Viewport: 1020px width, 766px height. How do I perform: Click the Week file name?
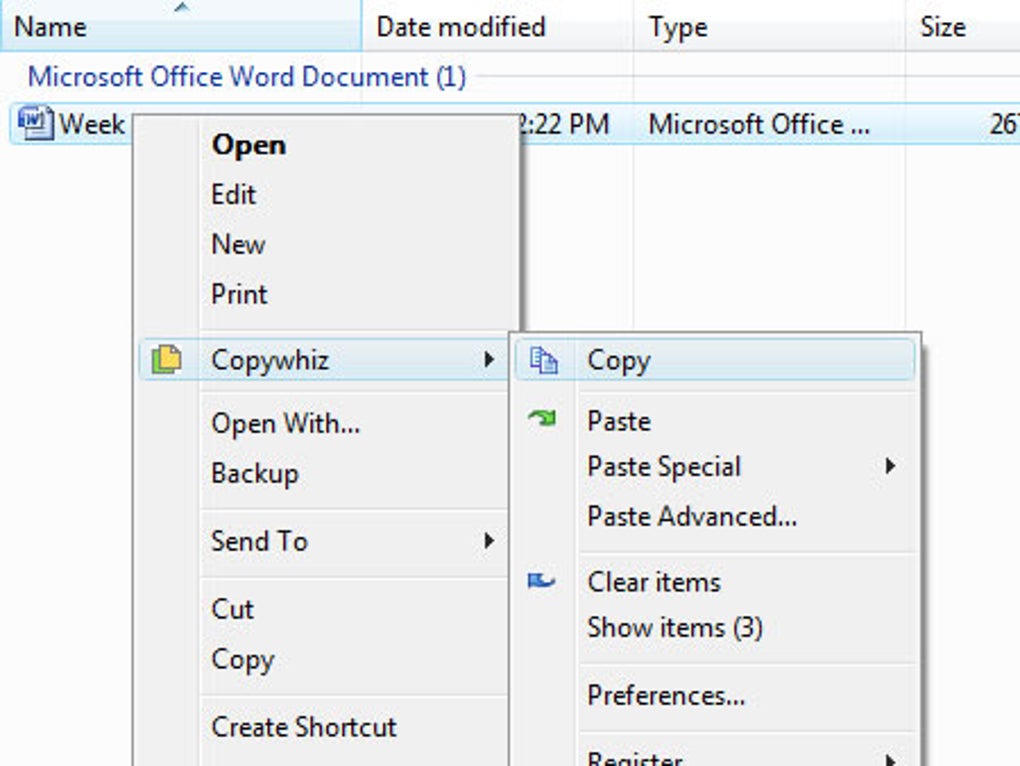point(92,124)
